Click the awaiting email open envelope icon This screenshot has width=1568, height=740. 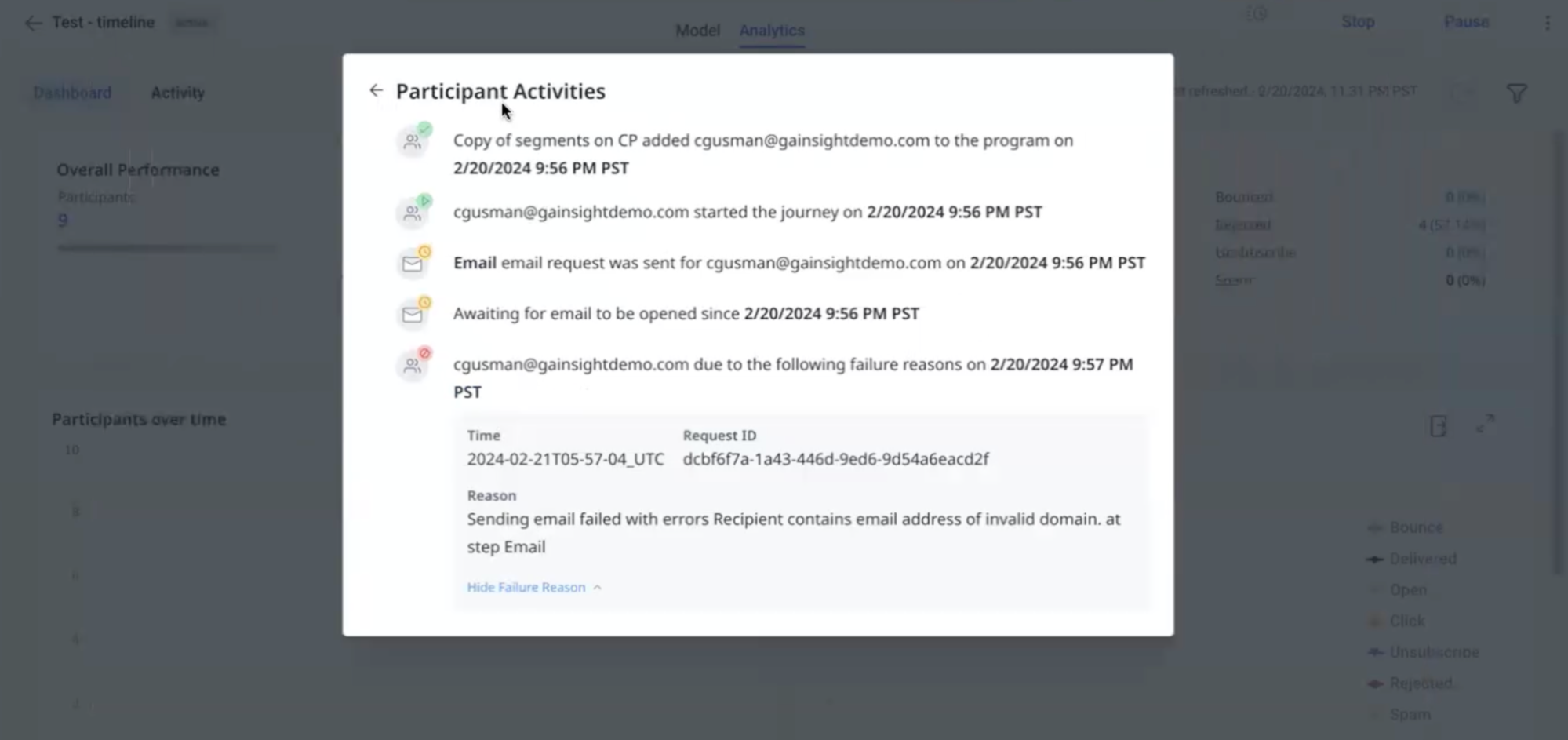pos(413,314)
